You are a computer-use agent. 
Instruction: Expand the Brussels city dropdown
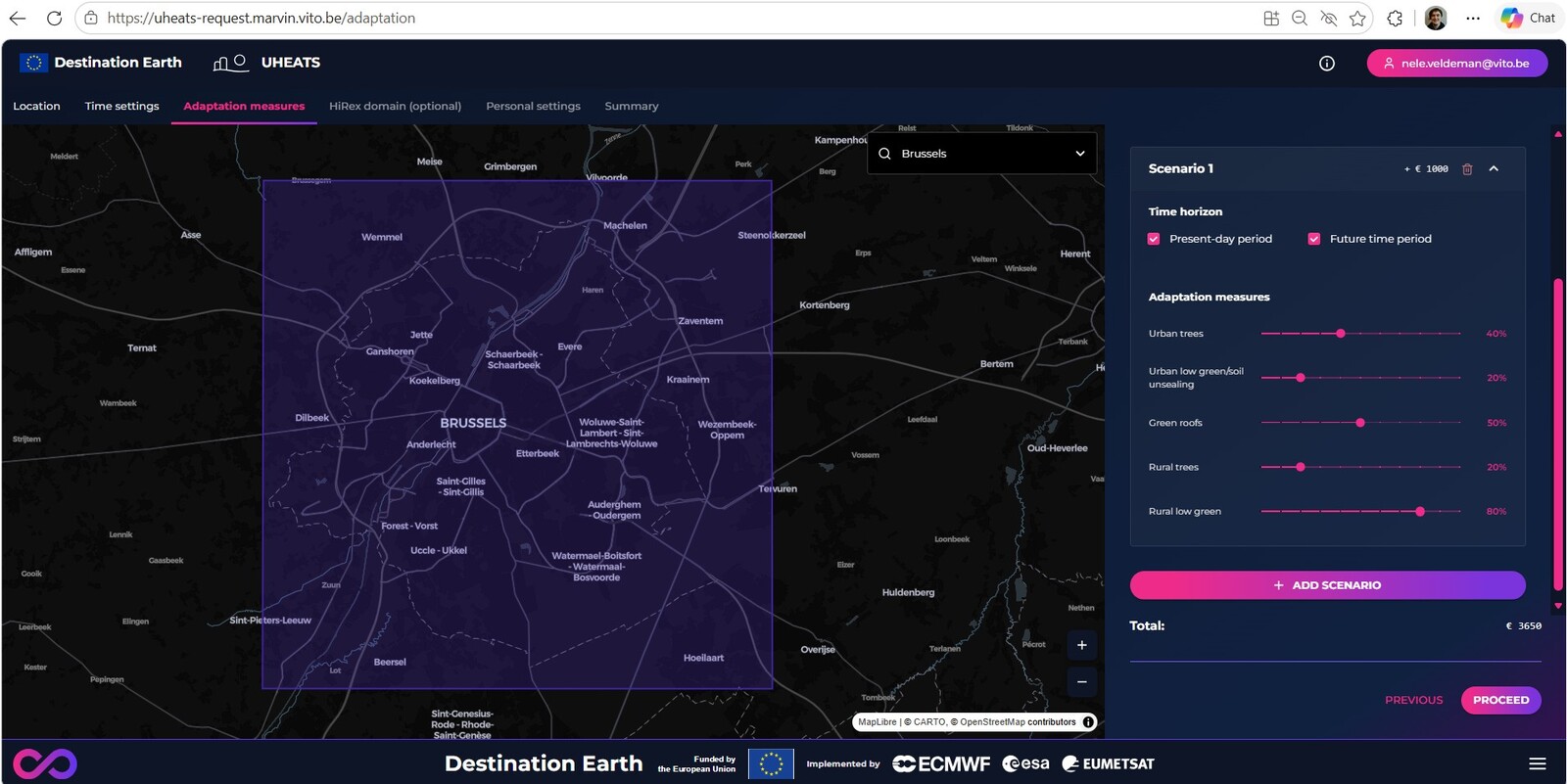pos(982,154)
